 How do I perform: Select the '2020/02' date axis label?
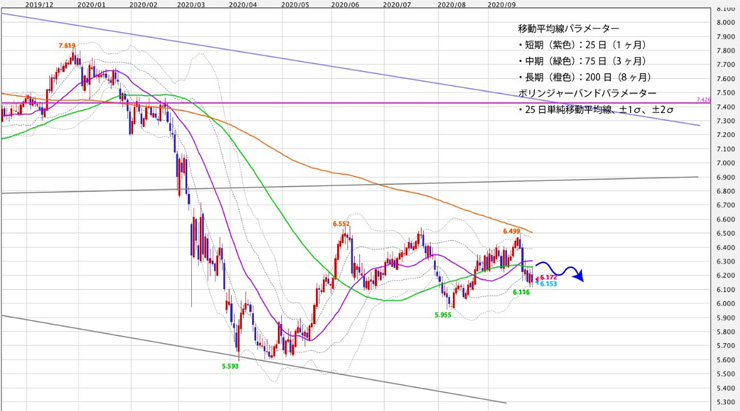tap(143, 4)
